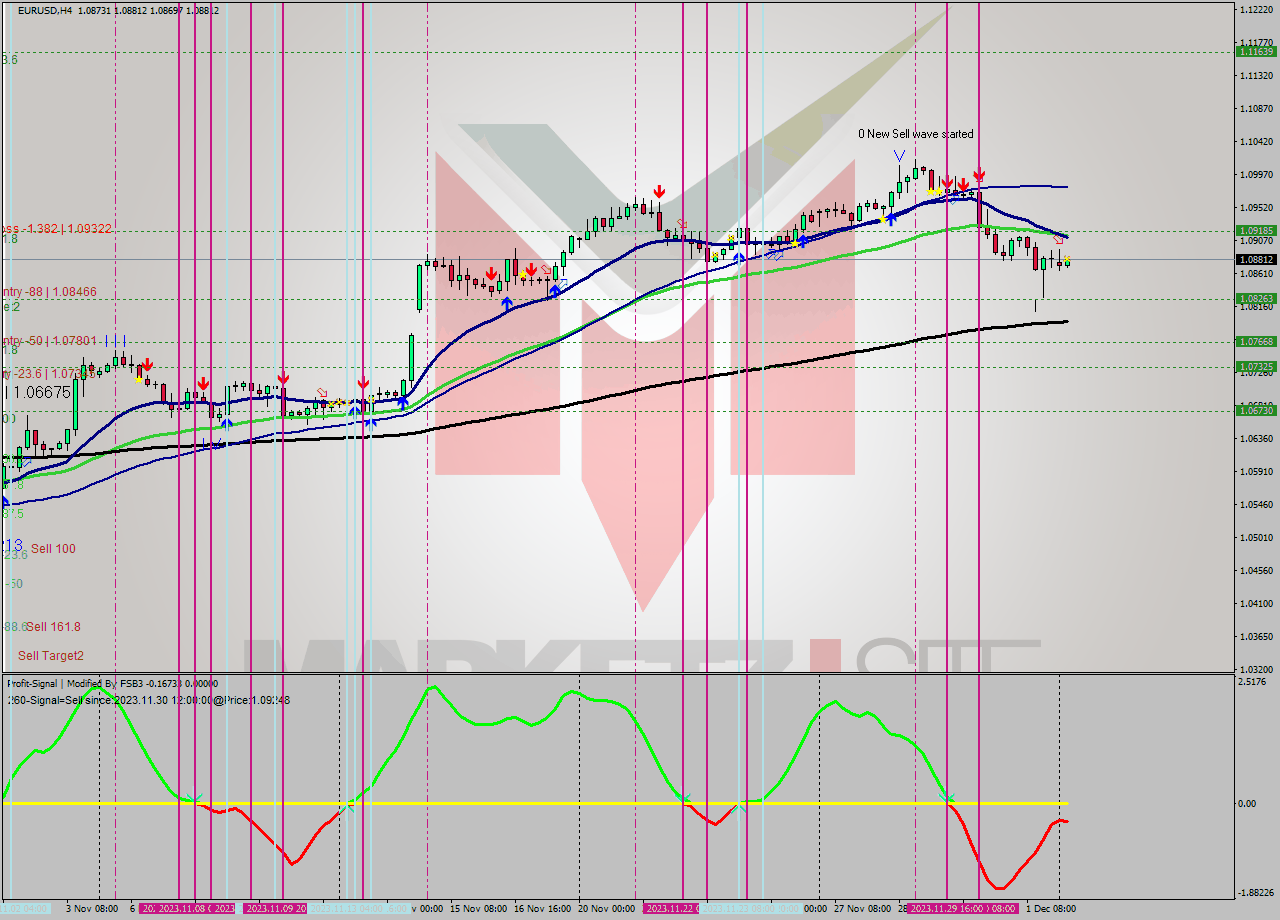Select the yellow diamond marker near the 3 Nov candles
Viewport: 1280px width, 920px height.
tap(138, 380)
